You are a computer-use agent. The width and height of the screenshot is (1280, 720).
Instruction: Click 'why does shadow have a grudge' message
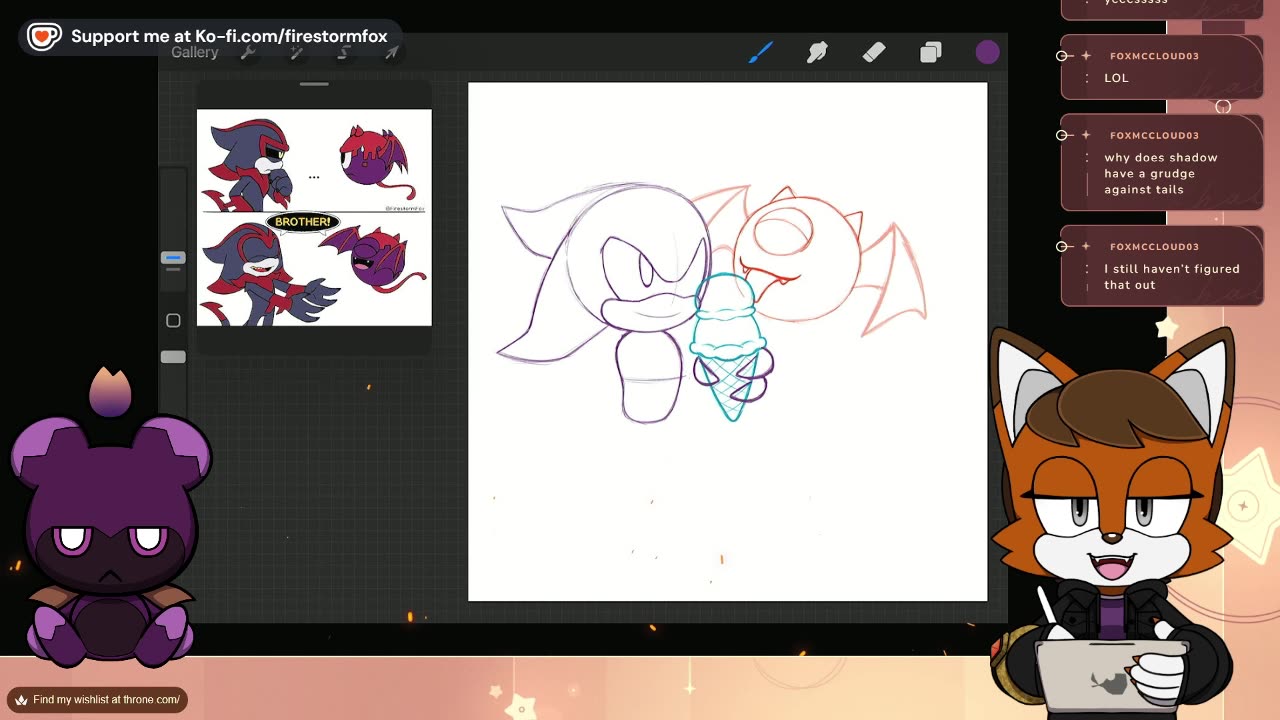click(1160, 173)
